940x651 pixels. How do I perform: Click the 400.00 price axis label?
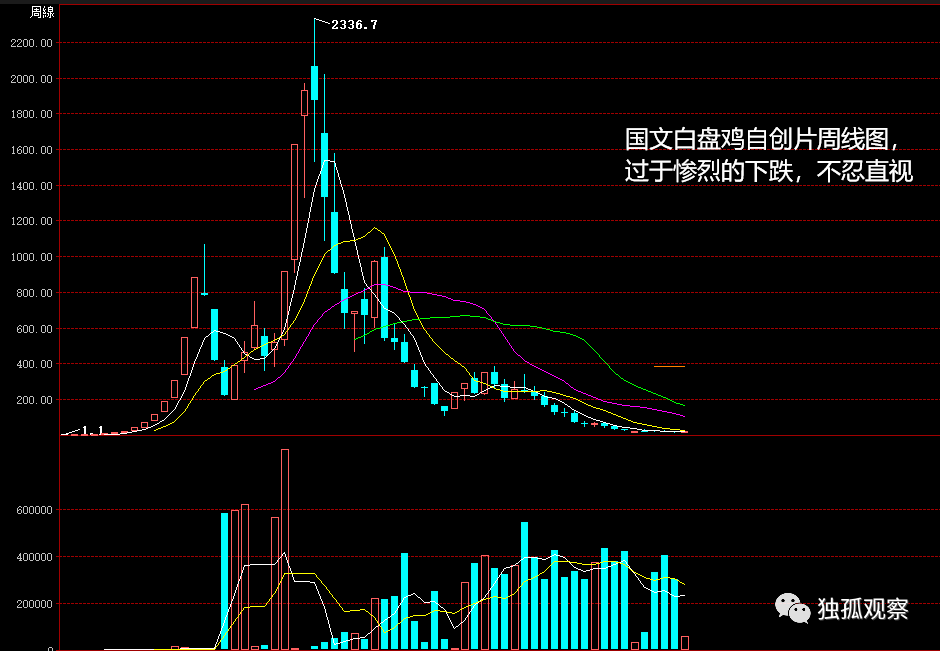(35, 364)
